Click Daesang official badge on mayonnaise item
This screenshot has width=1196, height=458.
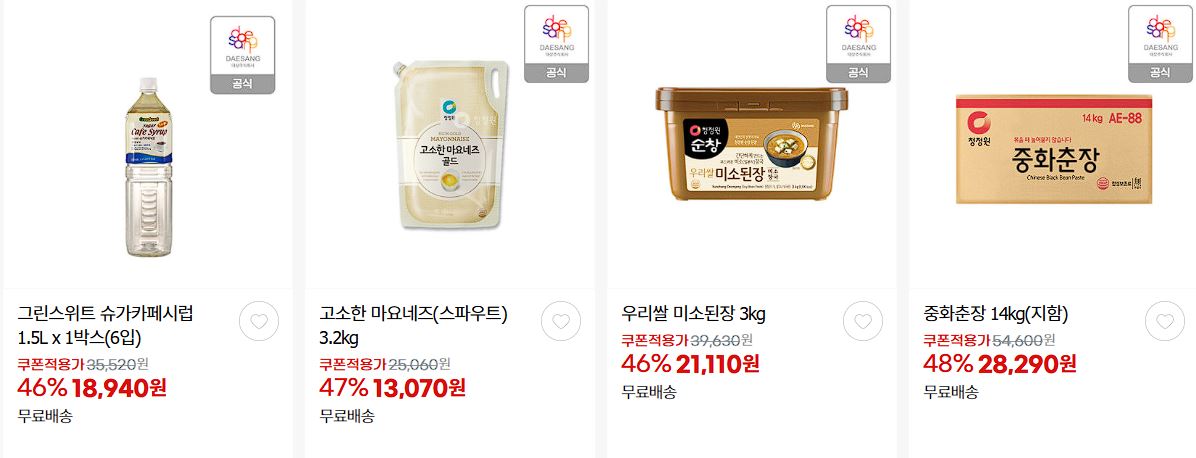(556, 44)
